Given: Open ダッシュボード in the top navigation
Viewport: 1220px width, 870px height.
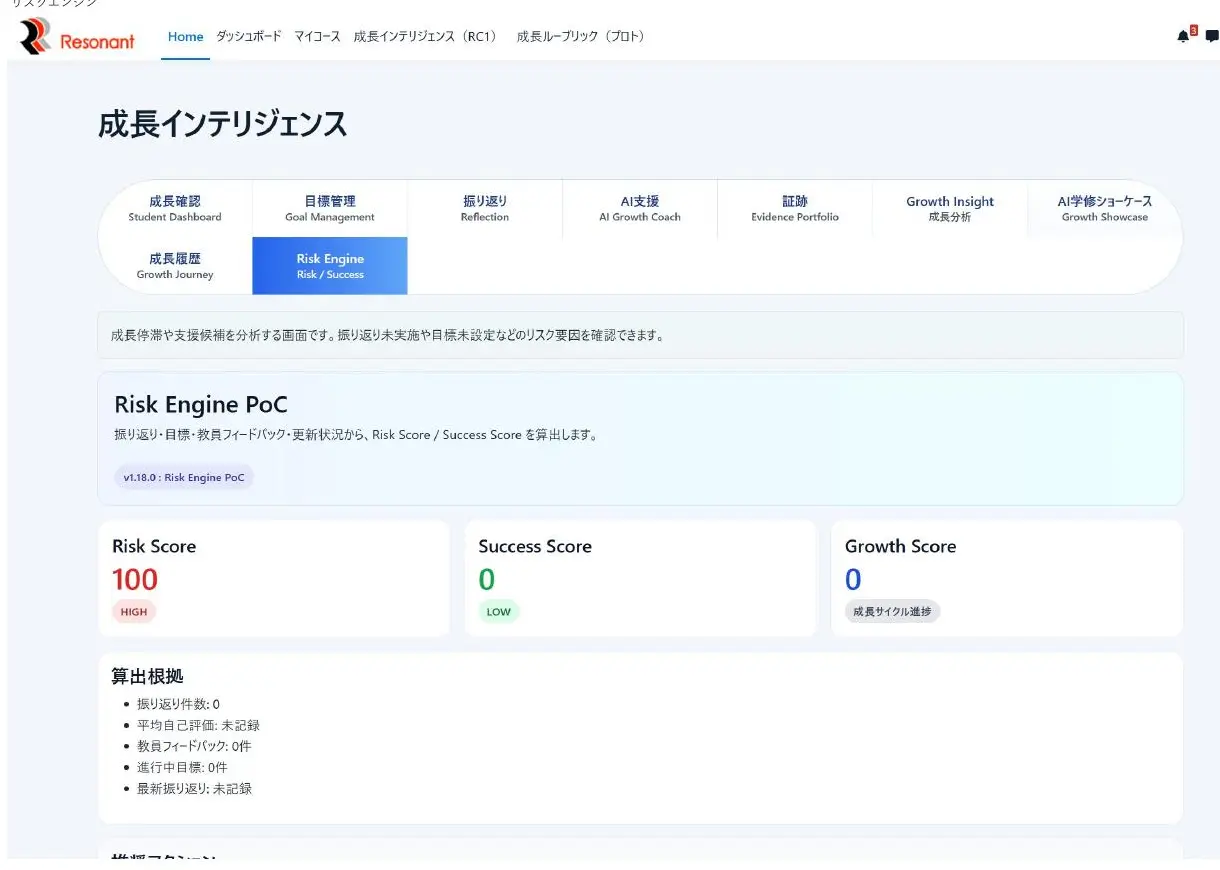Looking at the screenshot, I should (x=249, y=37).
